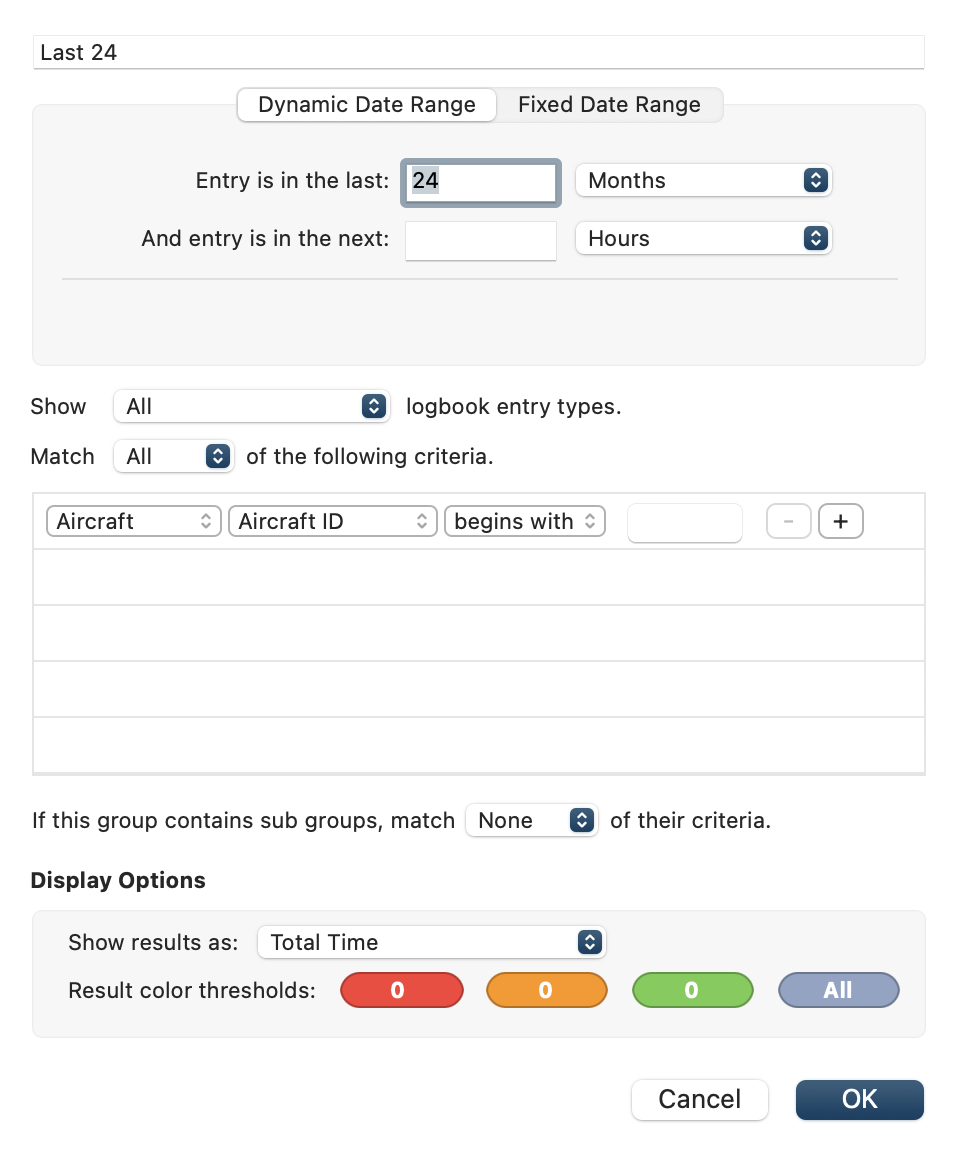Open the Match All criteria dropdown
The width and height of the screenshot is (960, 1156).
tap(174, 456)
